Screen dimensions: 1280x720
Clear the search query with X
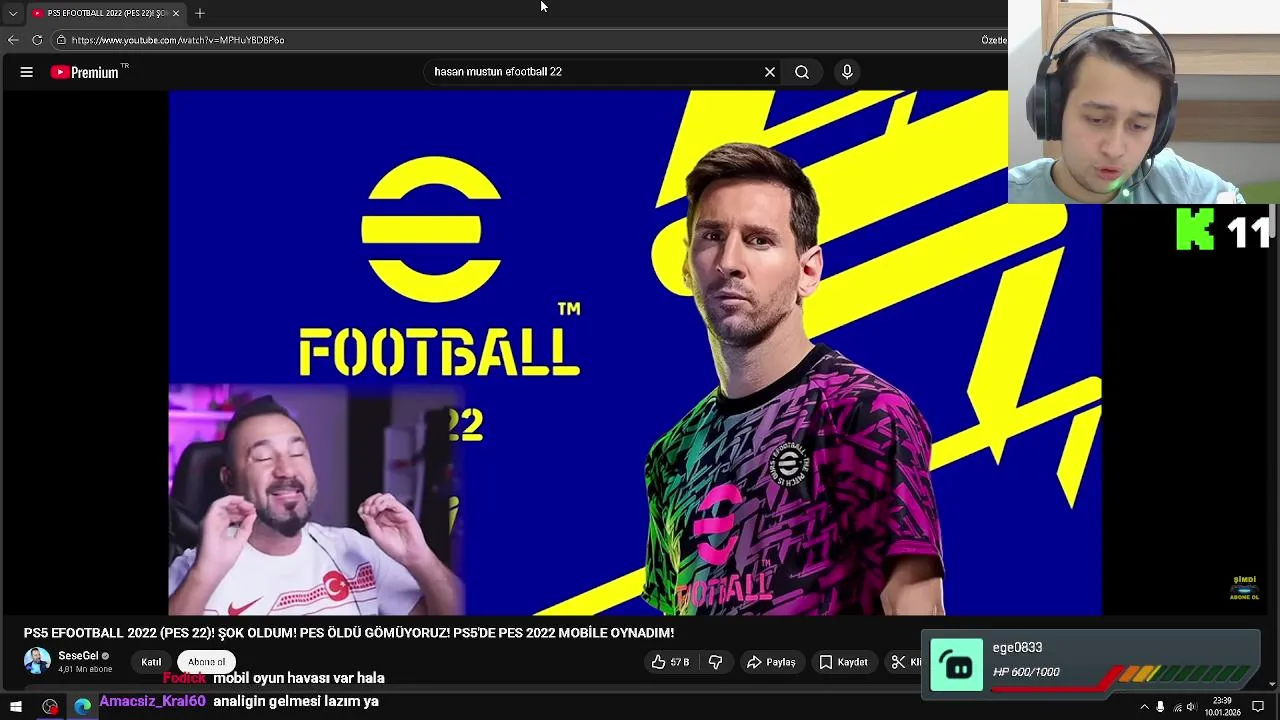770,72
